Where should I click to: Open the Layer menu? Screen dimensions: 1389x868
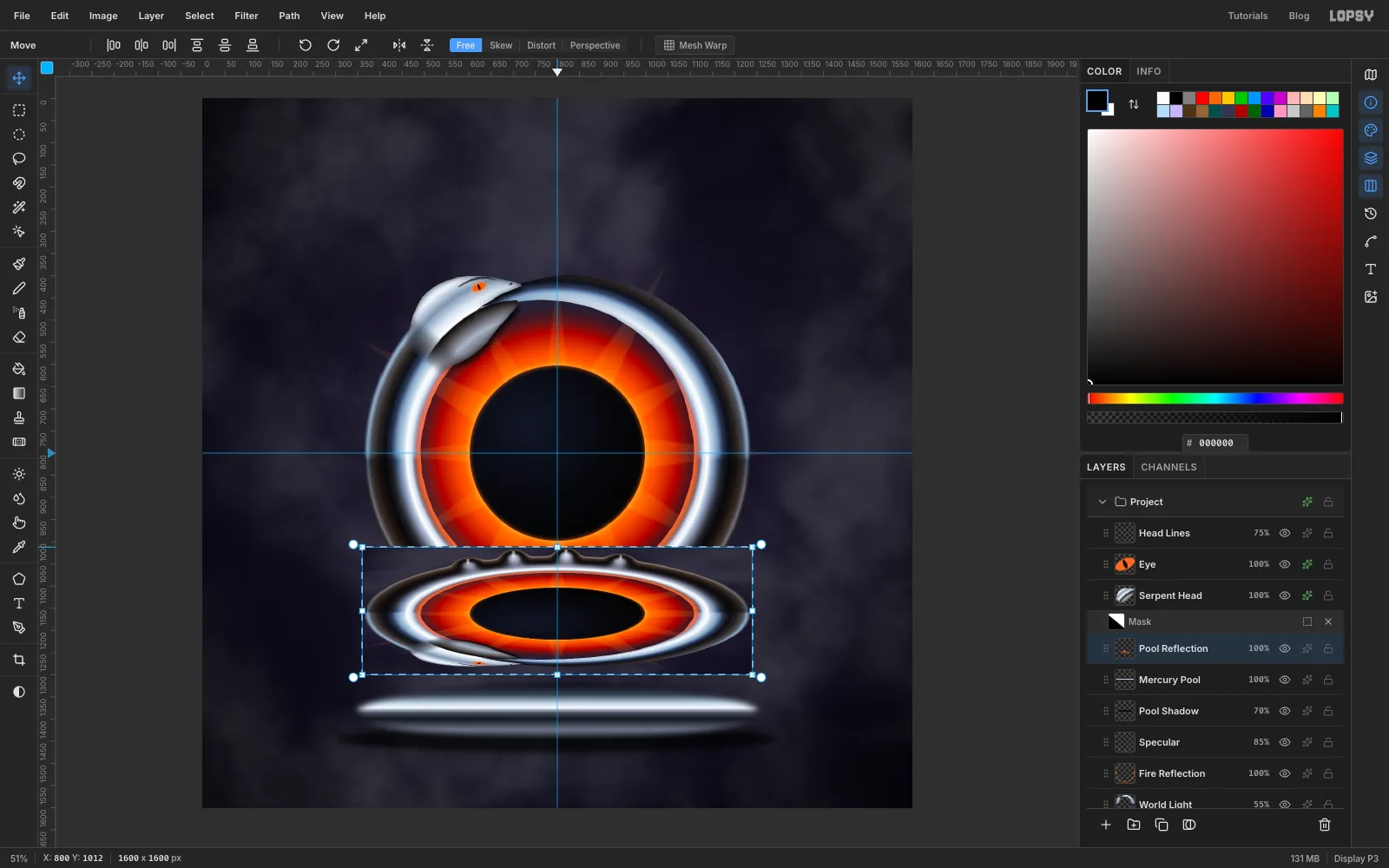[x=151, y=16]
